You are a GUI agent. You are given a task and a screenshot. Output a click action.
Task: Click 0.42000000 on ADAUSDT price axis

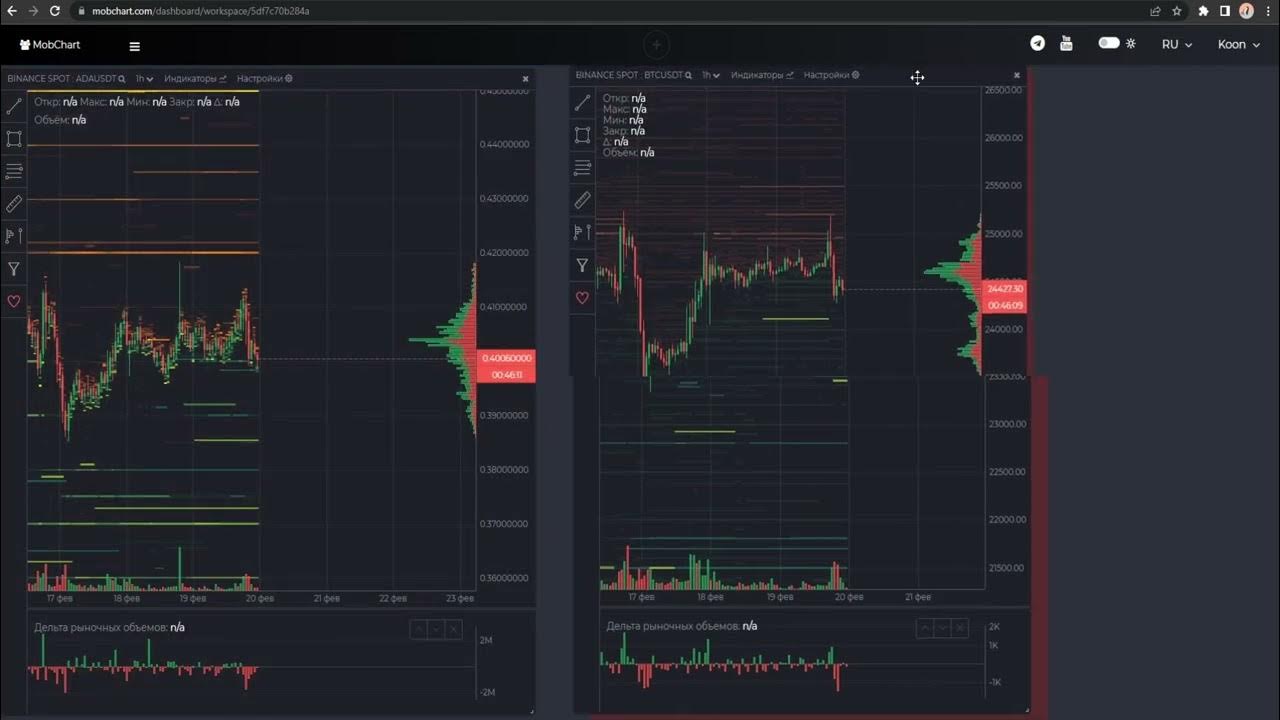504,253
